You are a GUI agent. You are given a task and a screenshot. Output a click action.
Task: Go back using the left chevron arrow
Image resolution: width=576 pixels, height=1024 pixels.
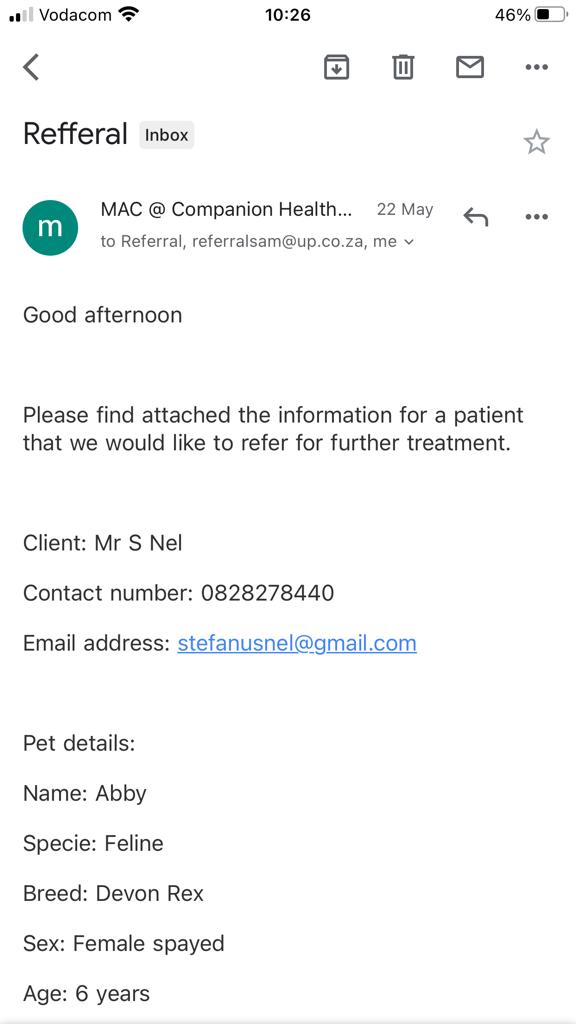click(31, 67)
